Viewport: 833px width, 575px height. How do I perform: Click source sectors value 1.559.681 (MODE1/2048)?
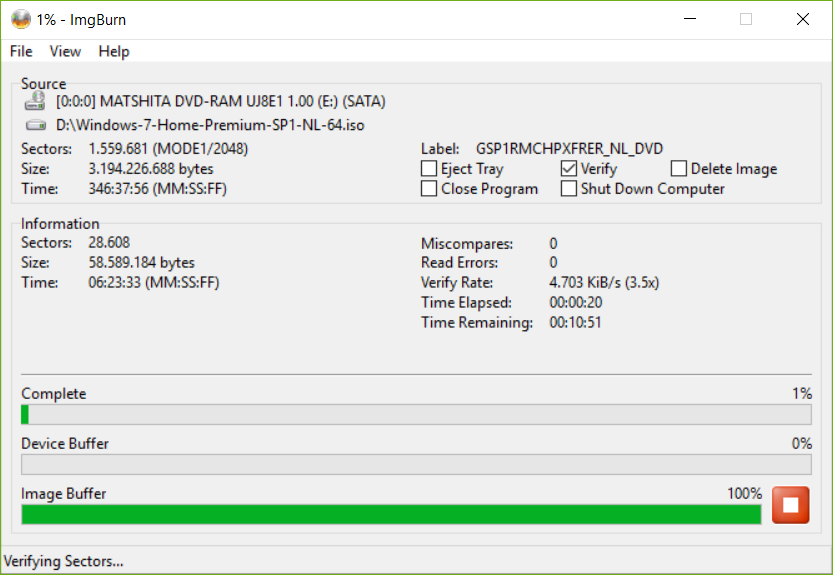point(168,148)
